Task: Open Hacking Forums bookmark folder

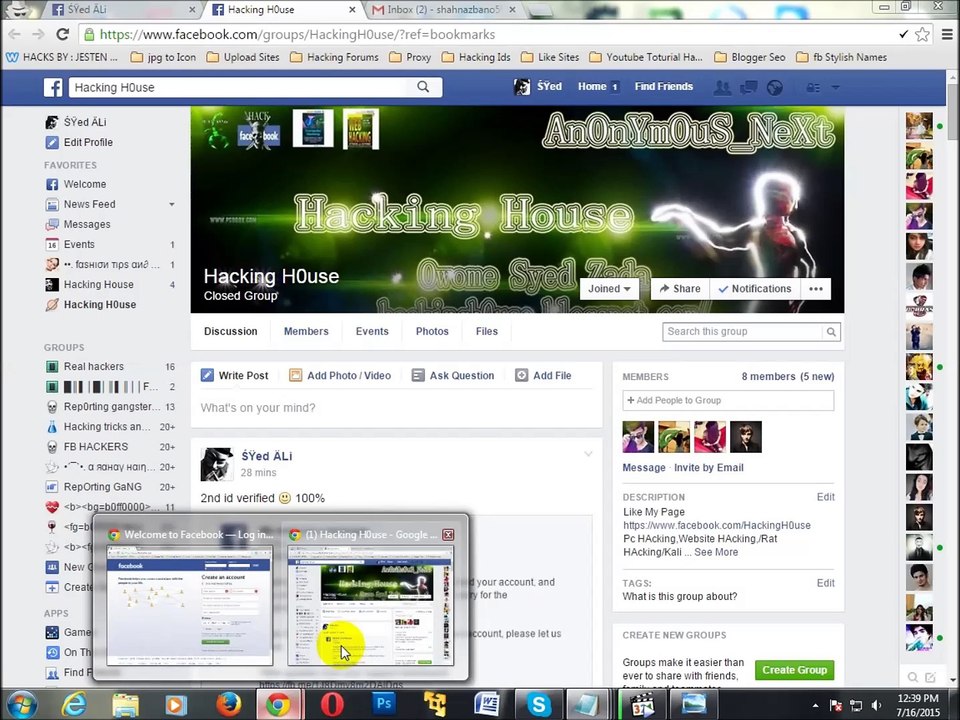Action: pyautogui.click(x=334, y=58)
